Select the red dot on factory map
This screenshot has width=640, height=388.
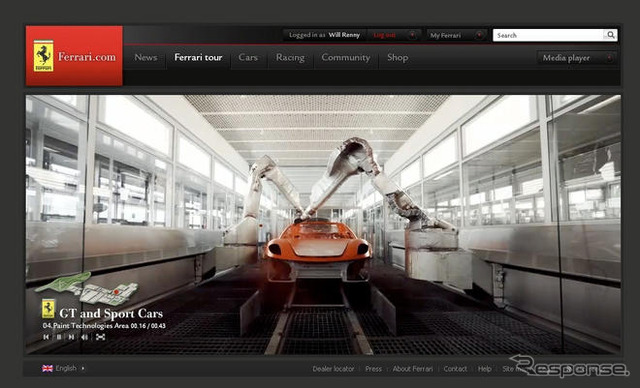[x=116, y=292]
